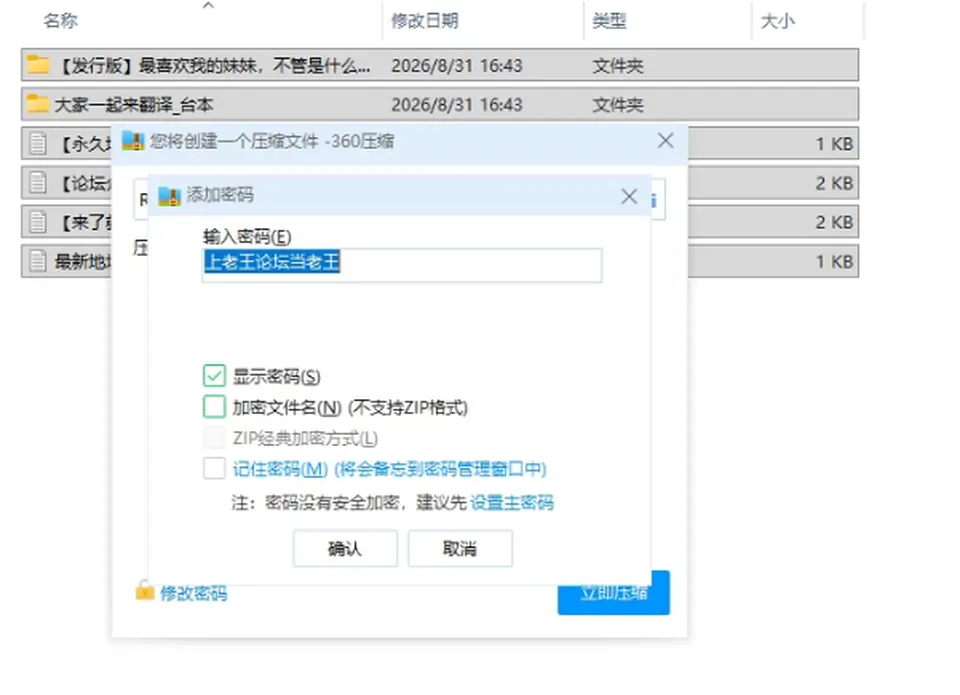Image resolution: width=960 pixels, height=695 pixels.
Task: Click 文件夹 type in 大家一起来翻译_台本 row
Action: 618,105
